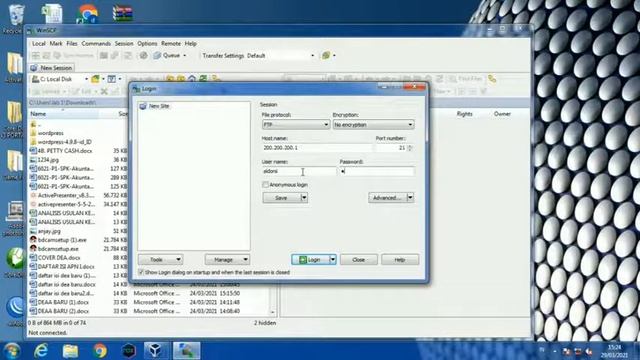Click the delete X icon in local toolbar

[104, 91]
